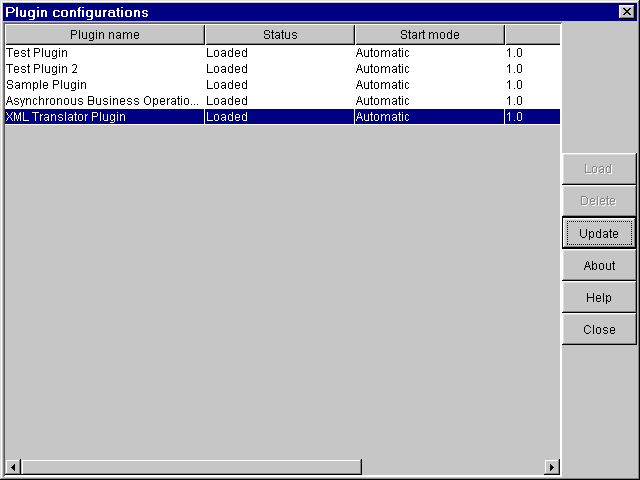Viewport: 640px width, 480px height.
Task: Select the Asynchronous Business Operatio... row
Action: pyautogui.click(x=282, y=100)
